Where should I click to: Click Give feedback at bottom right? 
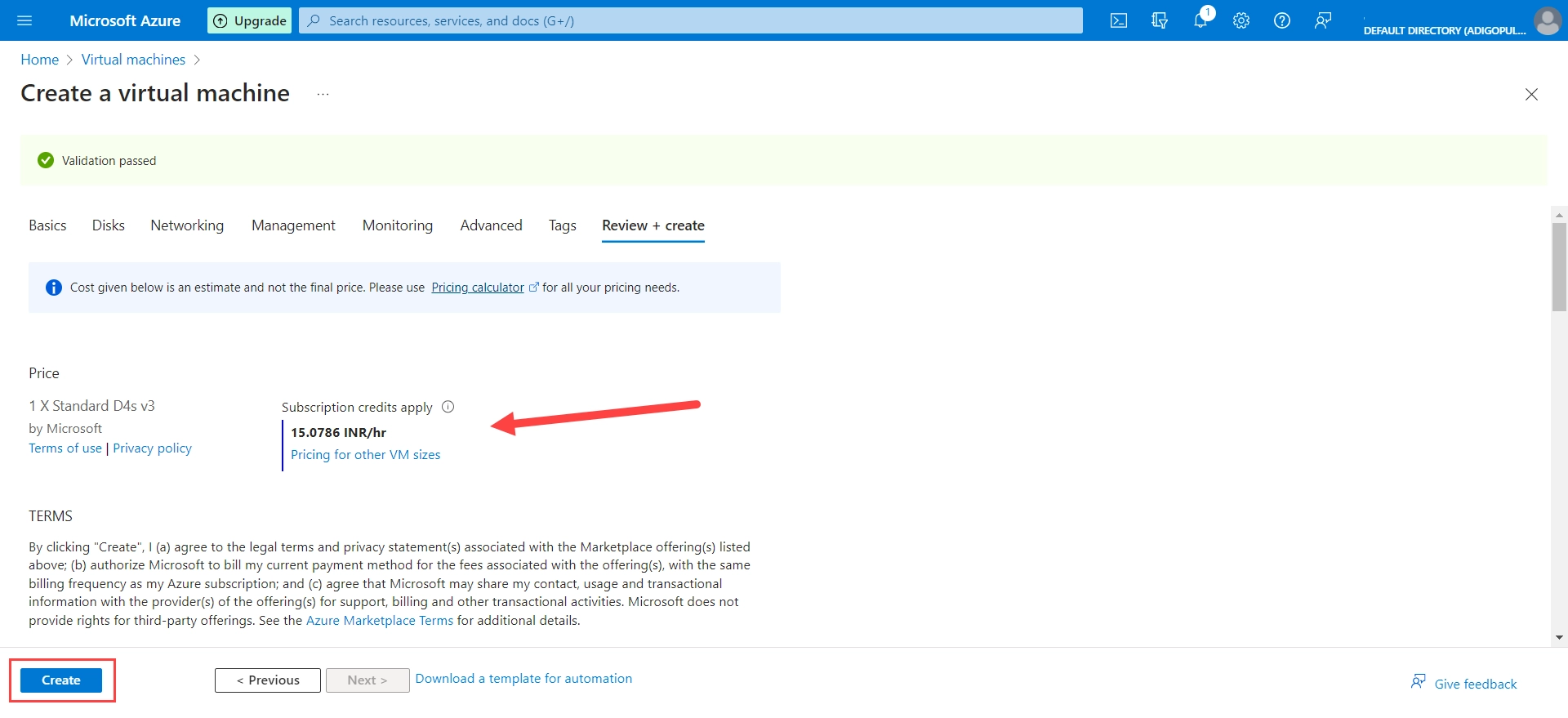click(1464, 684)
